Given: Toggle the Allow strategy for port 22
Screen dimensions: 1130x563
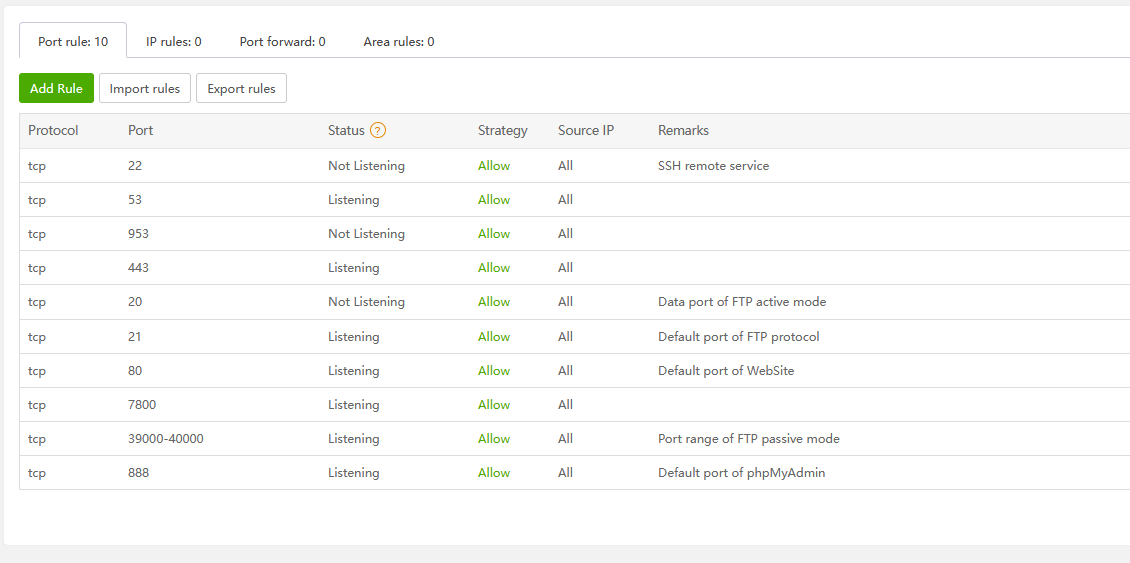Looking at the screenshot, I should coord(494,166).
